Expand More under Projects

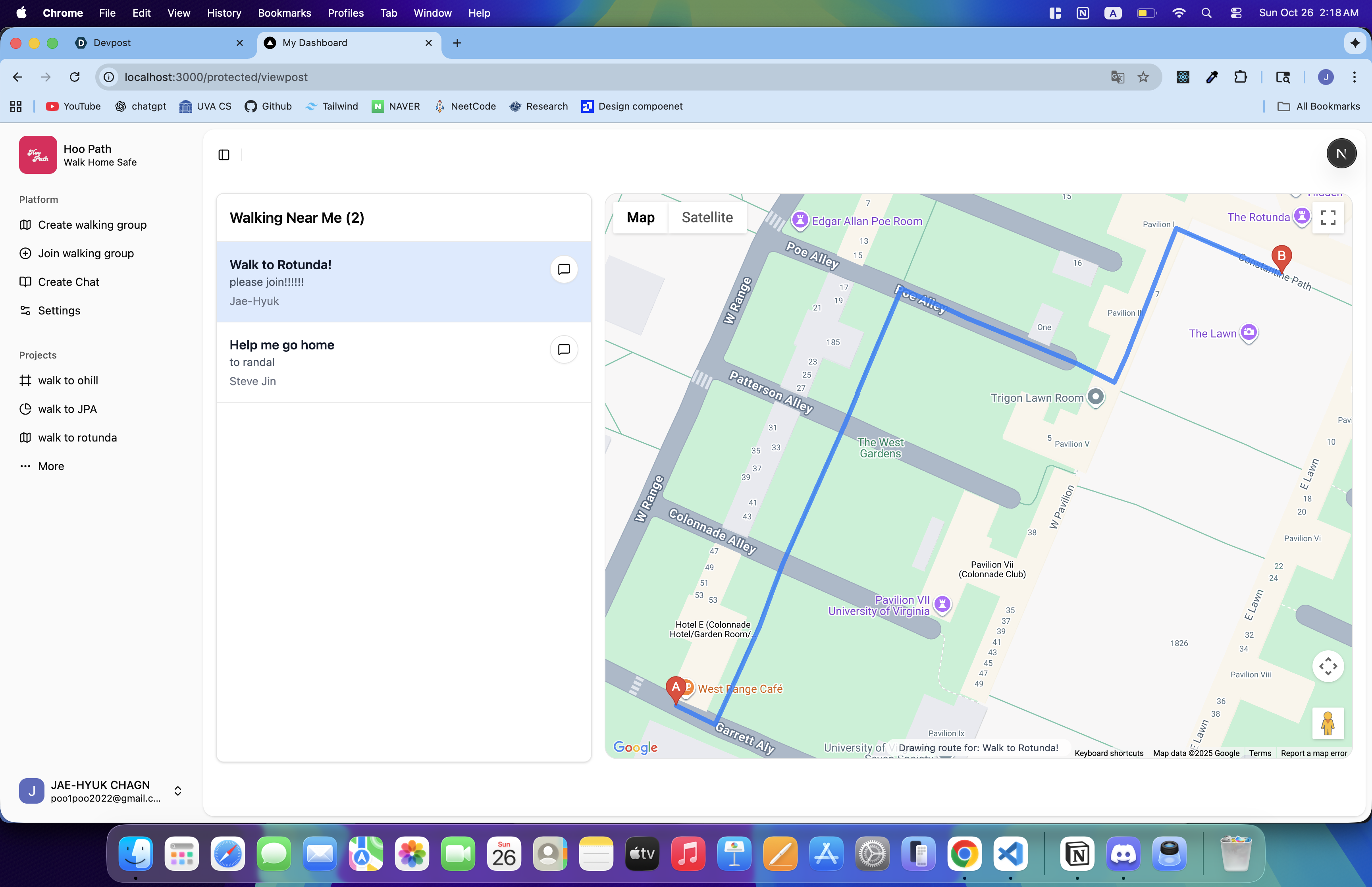(51, 466)
